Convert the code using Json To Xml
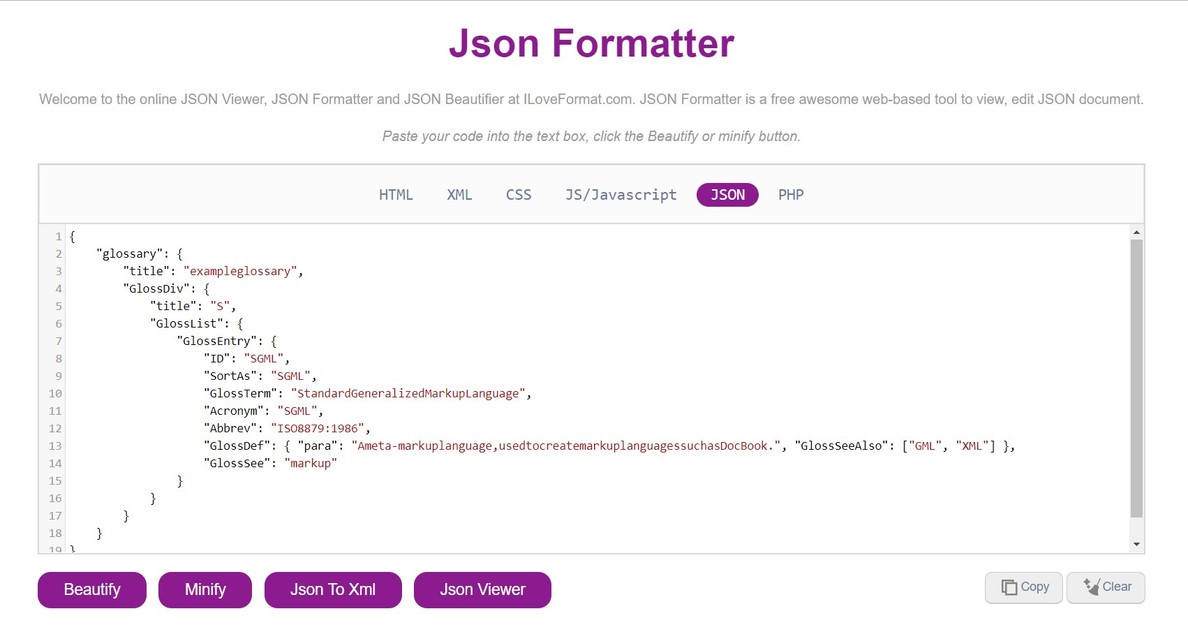The height and width of the screenshot is (632, 1188). 332,590
